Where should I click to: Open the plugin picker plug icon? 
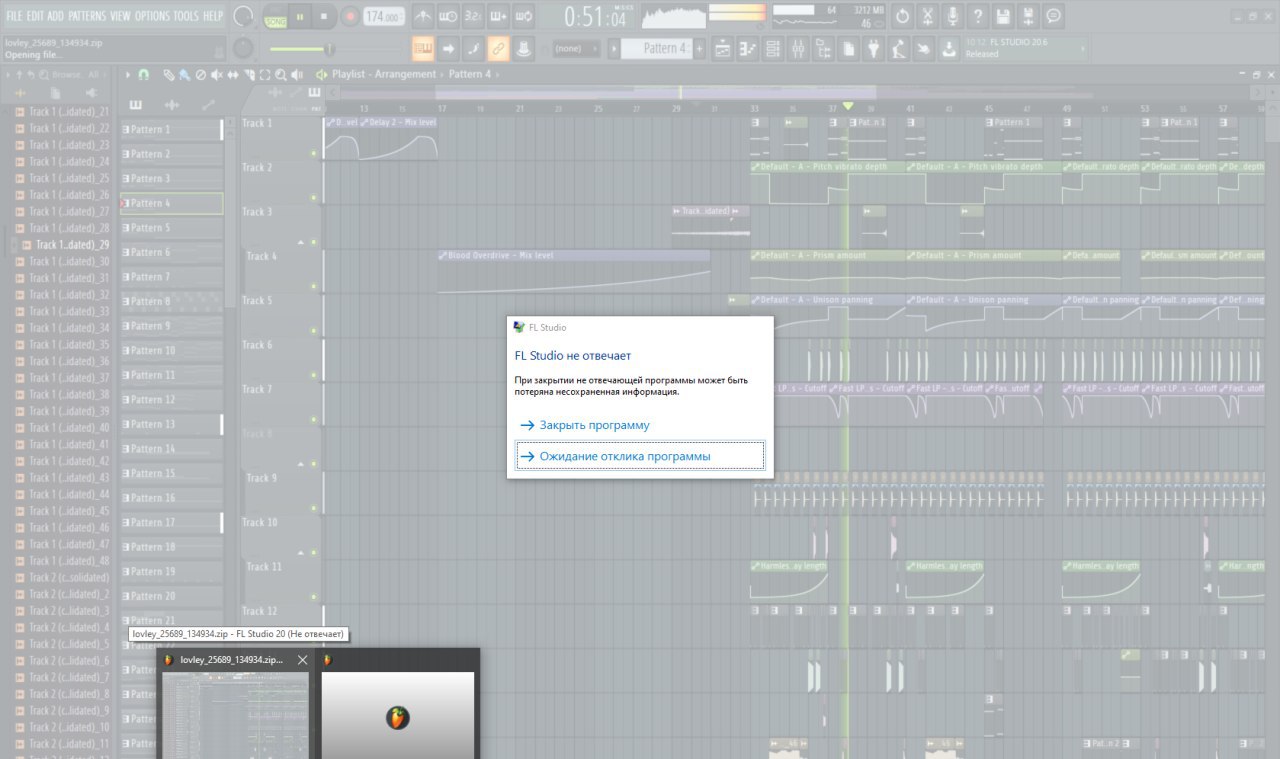coord(873,48)
